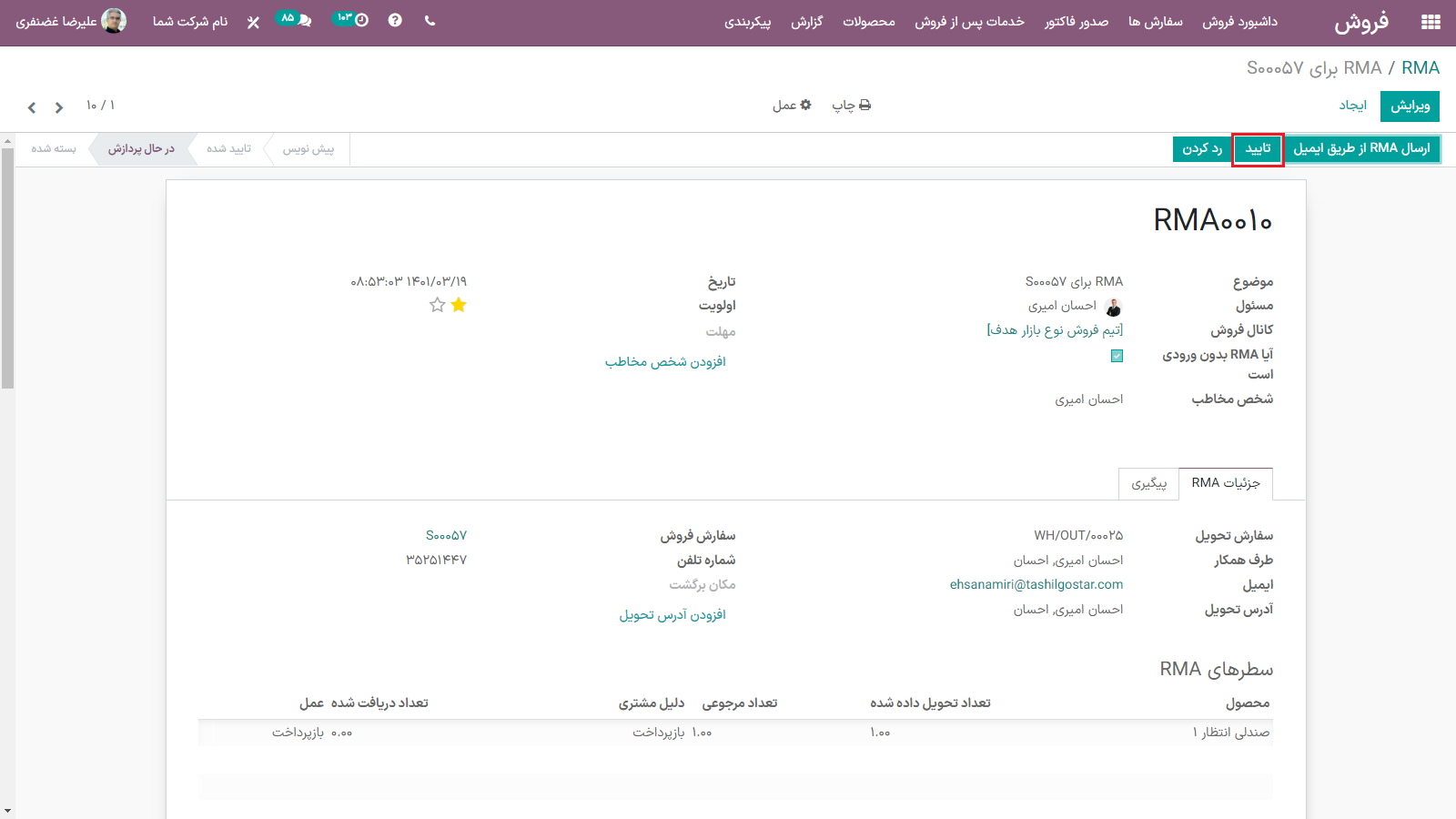This screenshot has height=819, width=1456.
Task: Switch to the جزئیات RMA tab
Action: pyautogui.click(x=1226, y=483)
